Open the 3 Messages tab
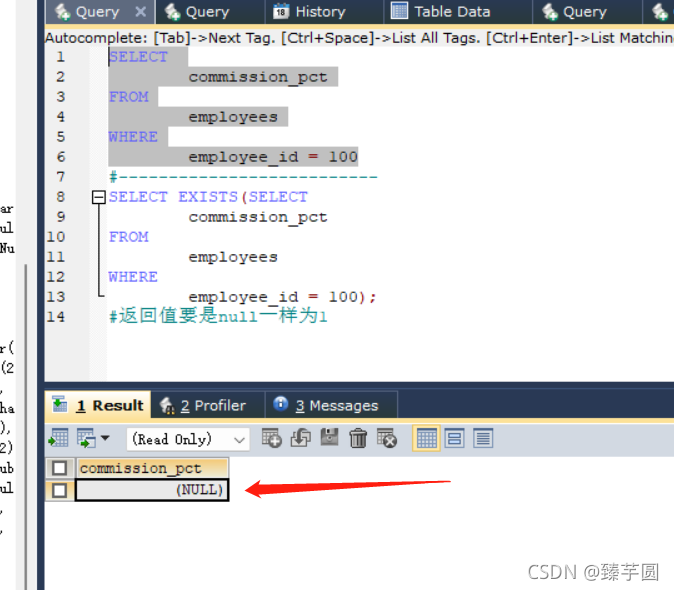Screen dimensions: 674x590 tap(331, 405)
